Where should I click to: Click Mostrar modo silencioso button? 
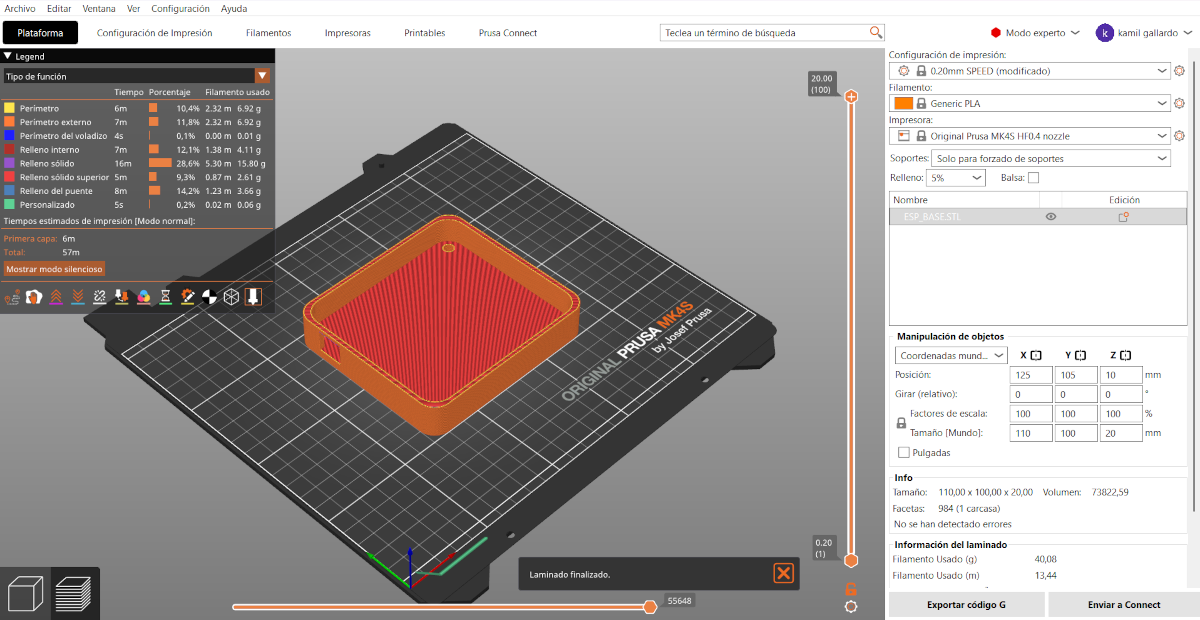point(54,269)
